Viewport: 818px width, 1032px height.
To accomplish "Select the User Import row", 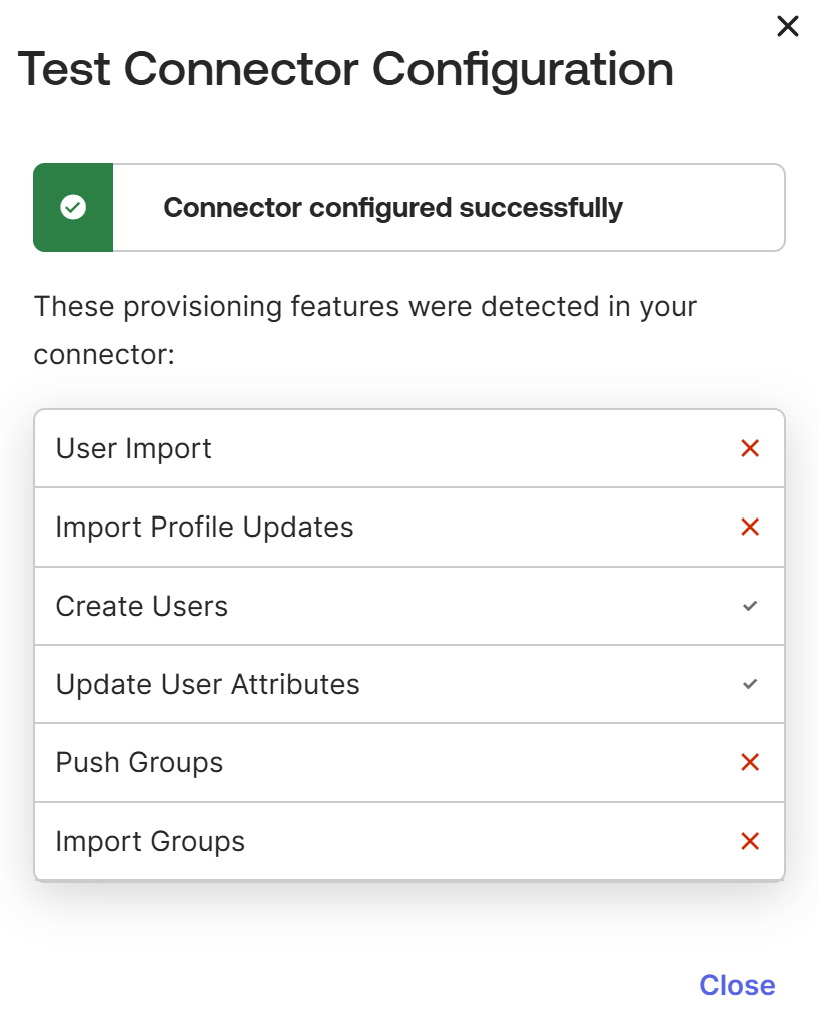I will 409,448.
